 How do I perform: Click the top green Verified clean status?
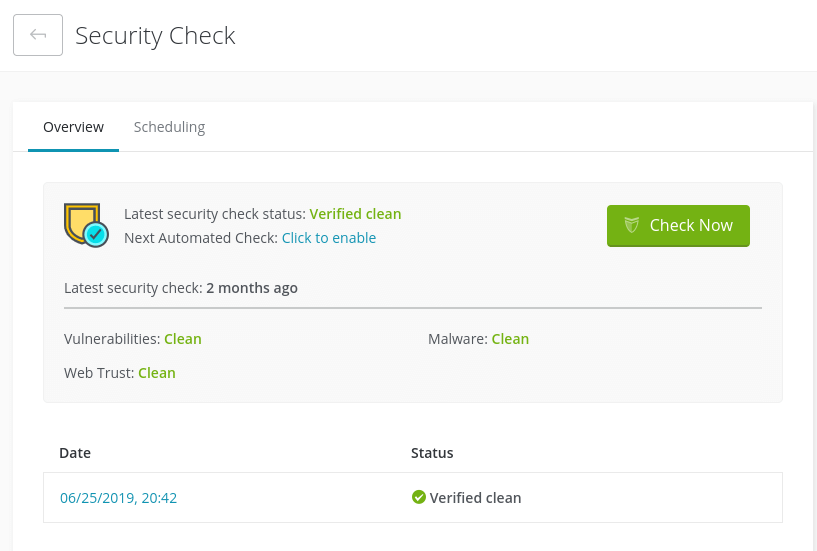pyautogui.click(x=355, y=214)
